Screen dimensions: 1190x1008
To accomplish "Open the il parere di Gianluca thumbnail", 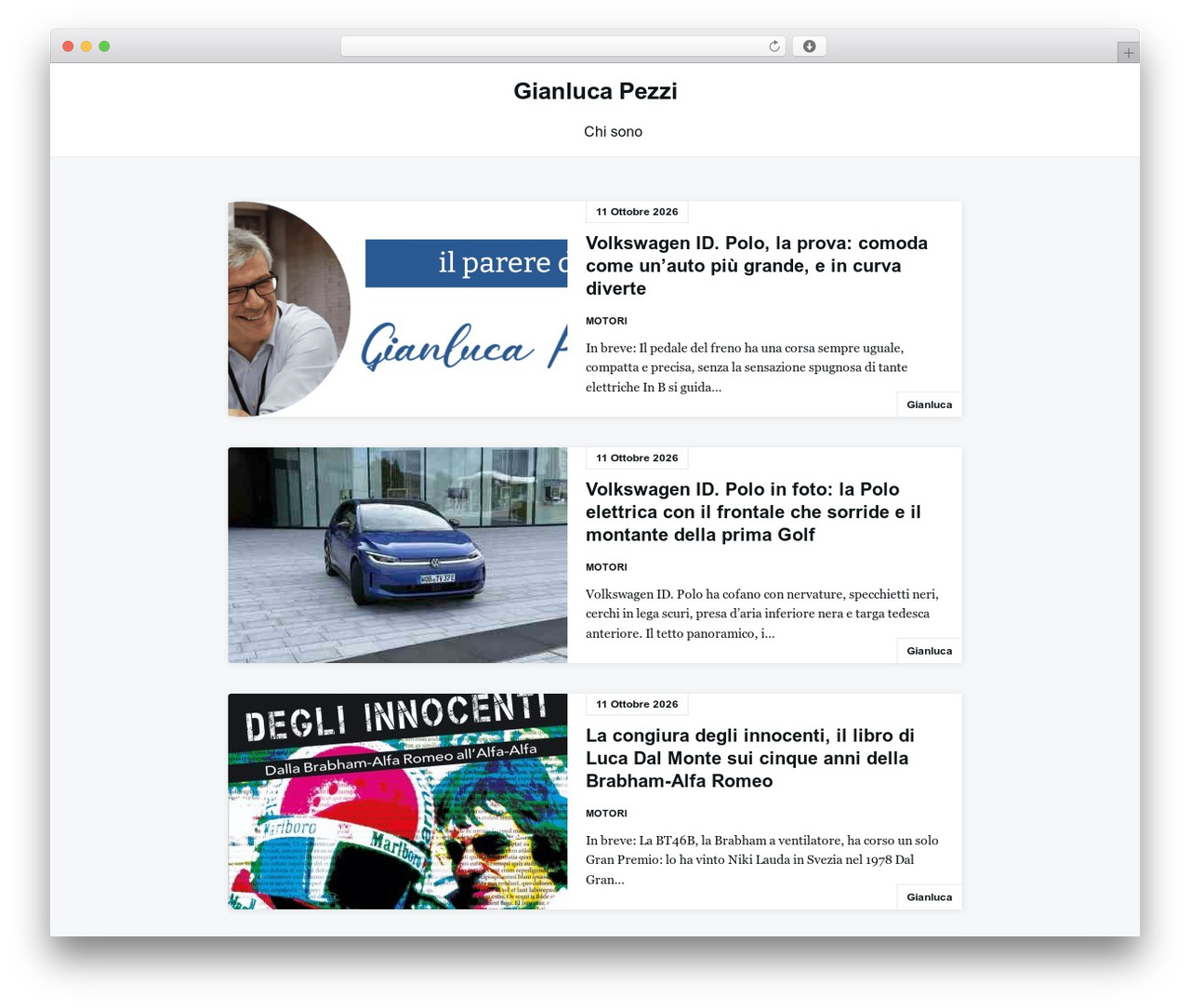I will [398, 309].
